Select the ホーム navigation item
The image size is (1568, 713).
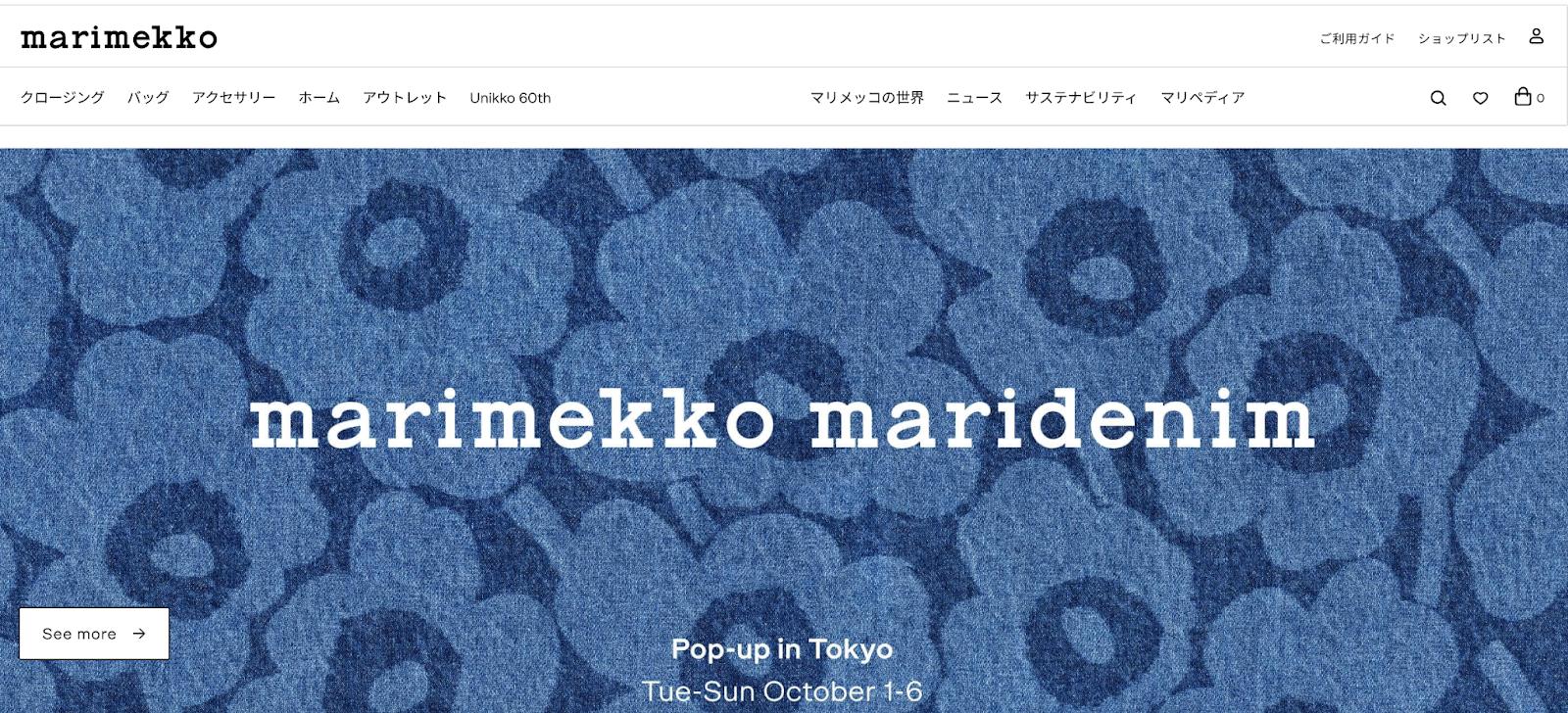tap(319, 97)
